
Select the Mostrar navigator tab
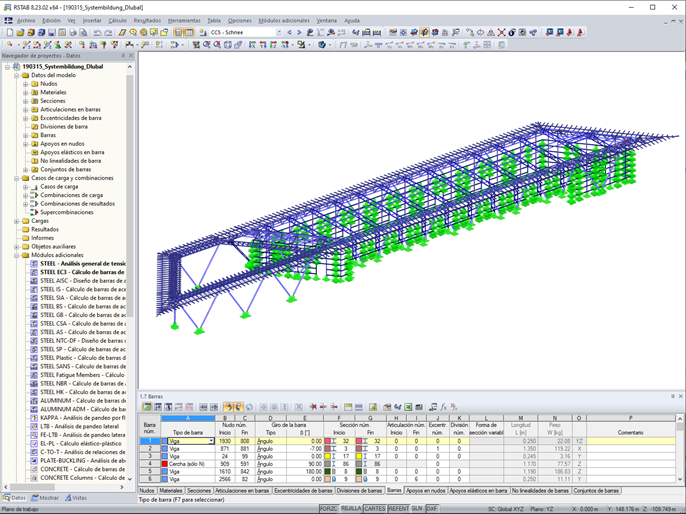(x=45, y=498)
